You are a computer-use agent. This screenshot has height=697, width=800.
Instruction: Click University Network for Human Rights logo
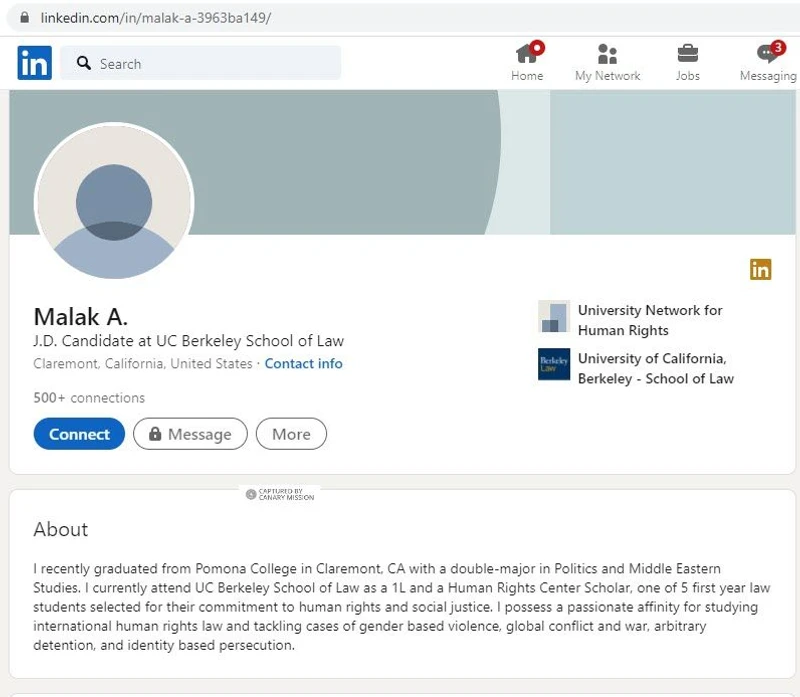click(x=554, y=316)
